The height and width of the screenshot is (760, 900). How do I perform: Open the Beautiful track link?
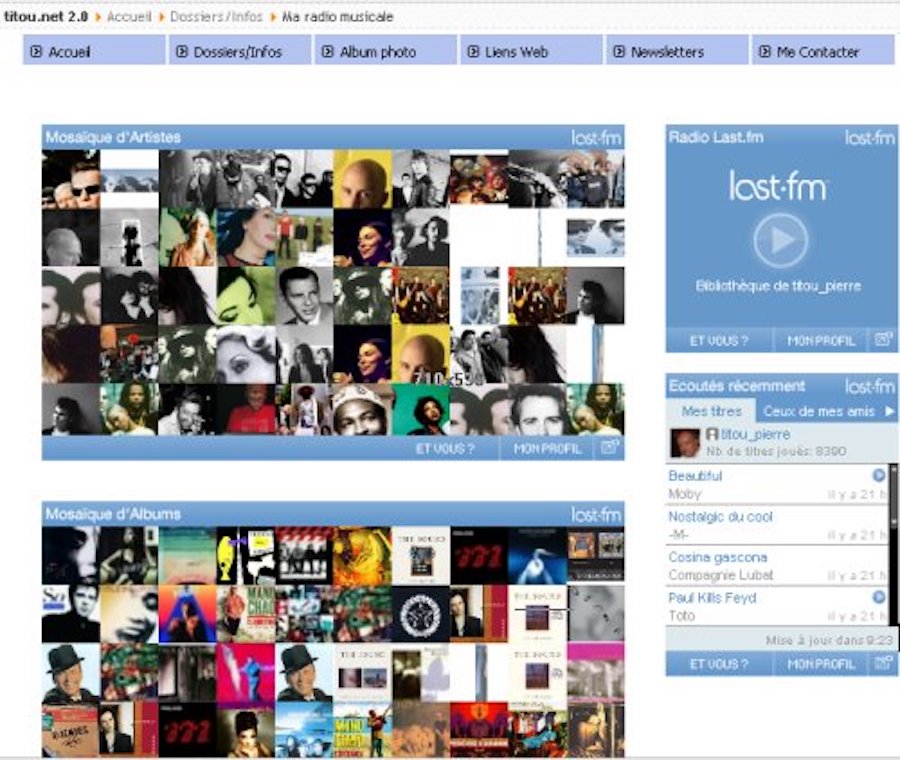click(695, 475)
